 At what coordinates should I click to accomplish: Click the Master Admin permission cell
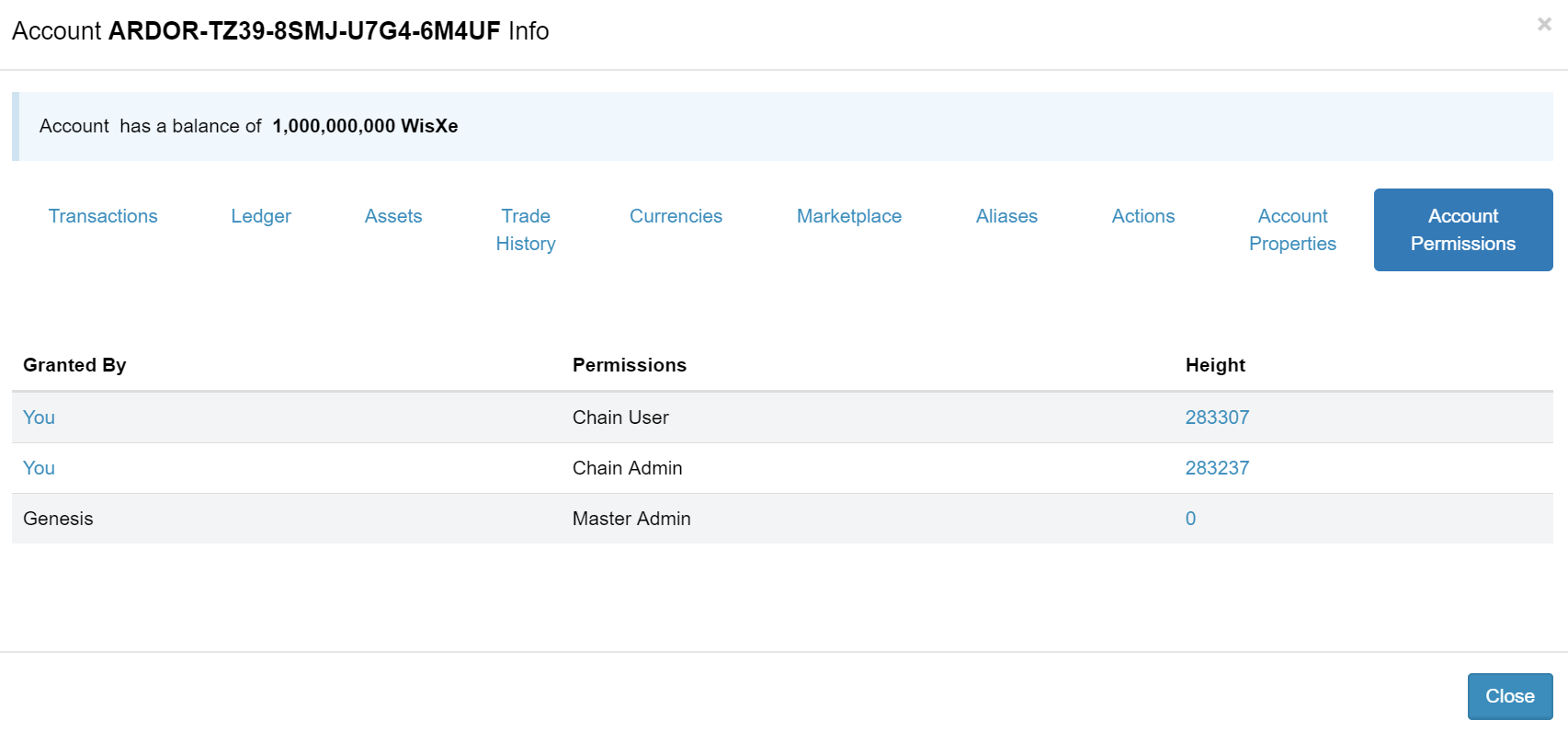(x=631, y=519)
